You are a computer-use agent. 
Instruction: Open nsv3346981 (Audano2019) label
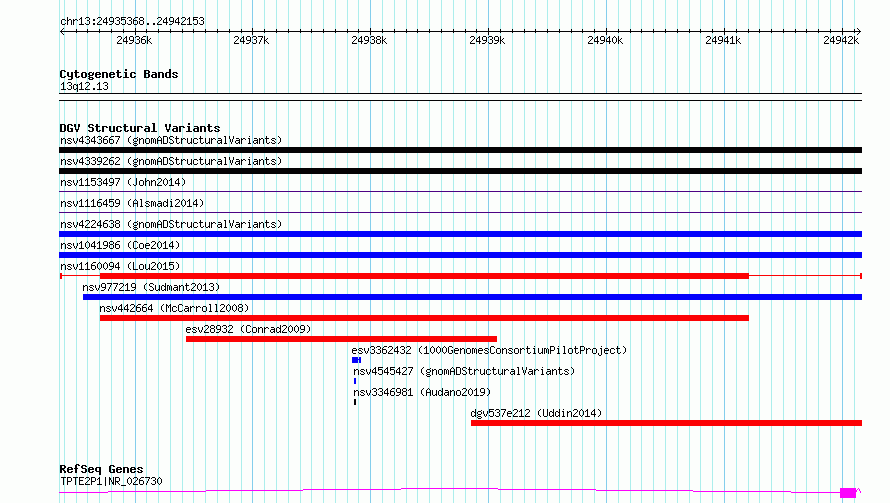(x=422, y=392)
